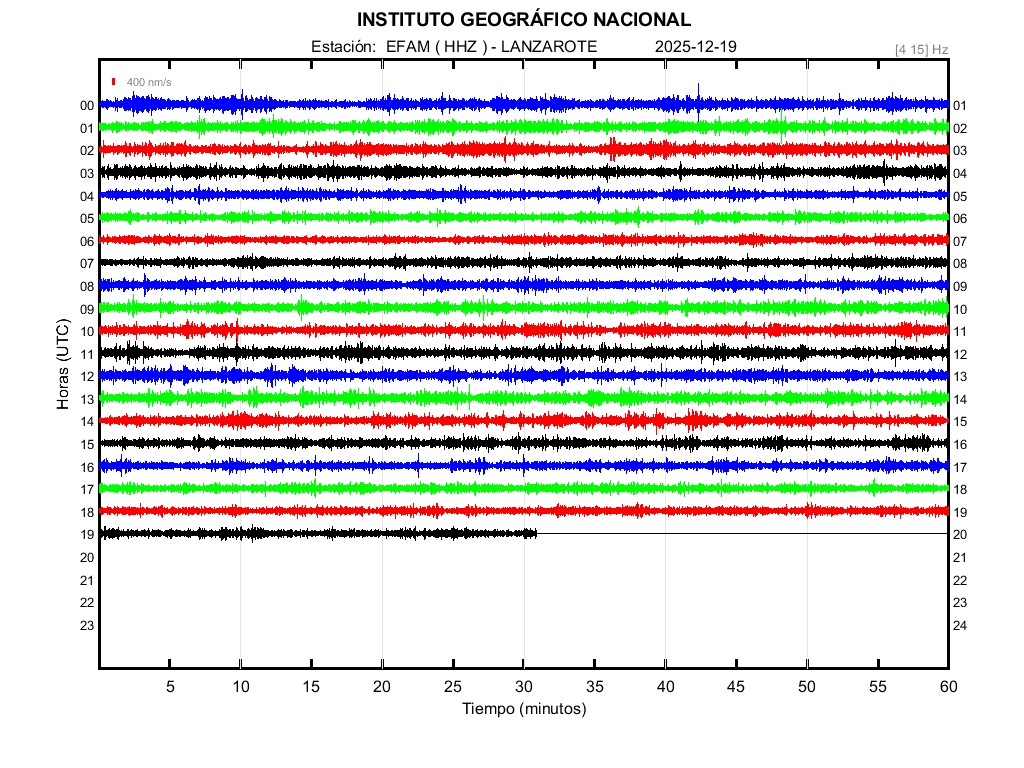Image resolution: width=1024 pixels, height=768 pixels.
Task: Click left-axis hour label 00
Action: coord(87,106)
